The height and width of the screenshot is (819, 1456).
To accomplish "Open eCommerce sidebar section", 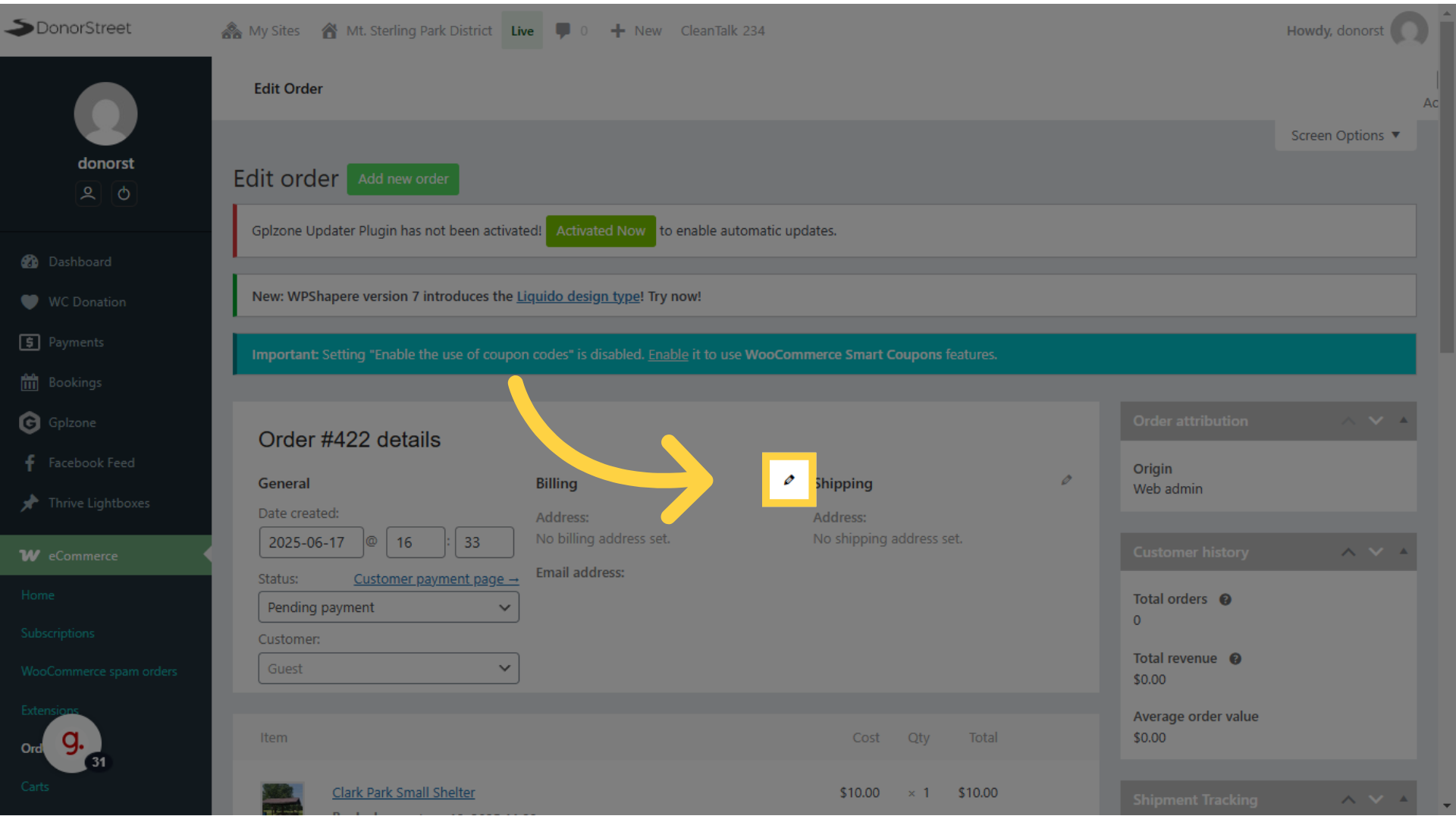I will pyautogui.click(x=105, y=555).
